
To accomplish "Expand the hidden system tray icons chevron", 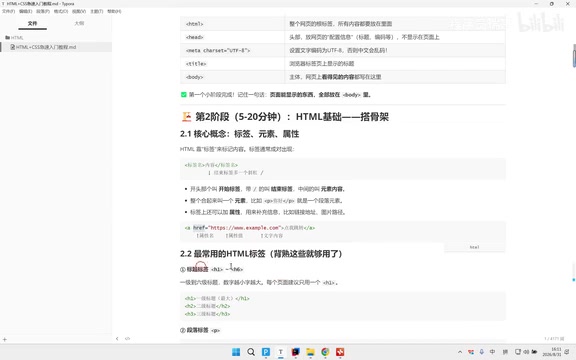I will click(x=460, y=352).
